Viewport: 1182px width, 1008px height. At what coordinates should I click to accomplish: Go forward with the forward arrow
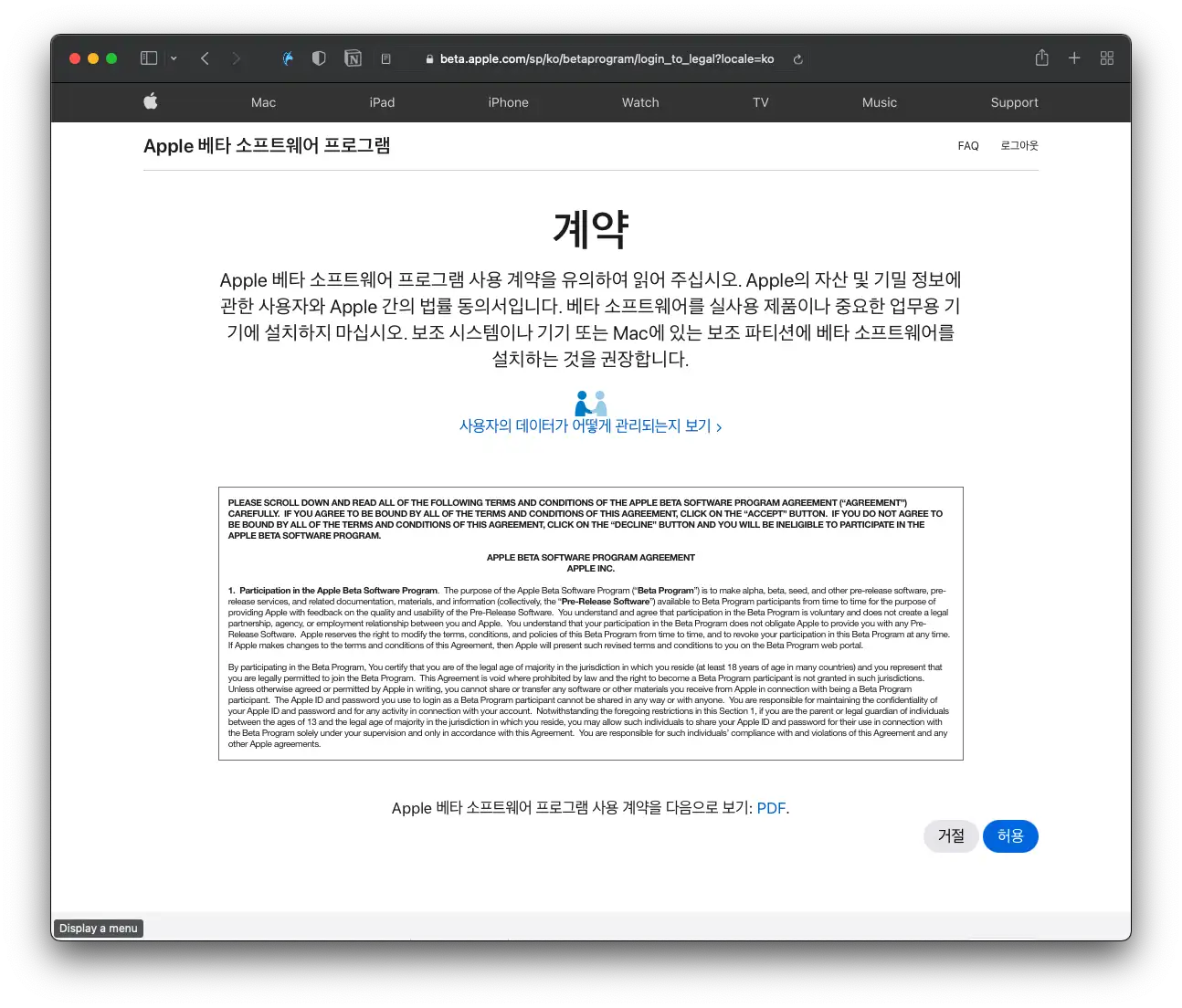tap(237, 58)
